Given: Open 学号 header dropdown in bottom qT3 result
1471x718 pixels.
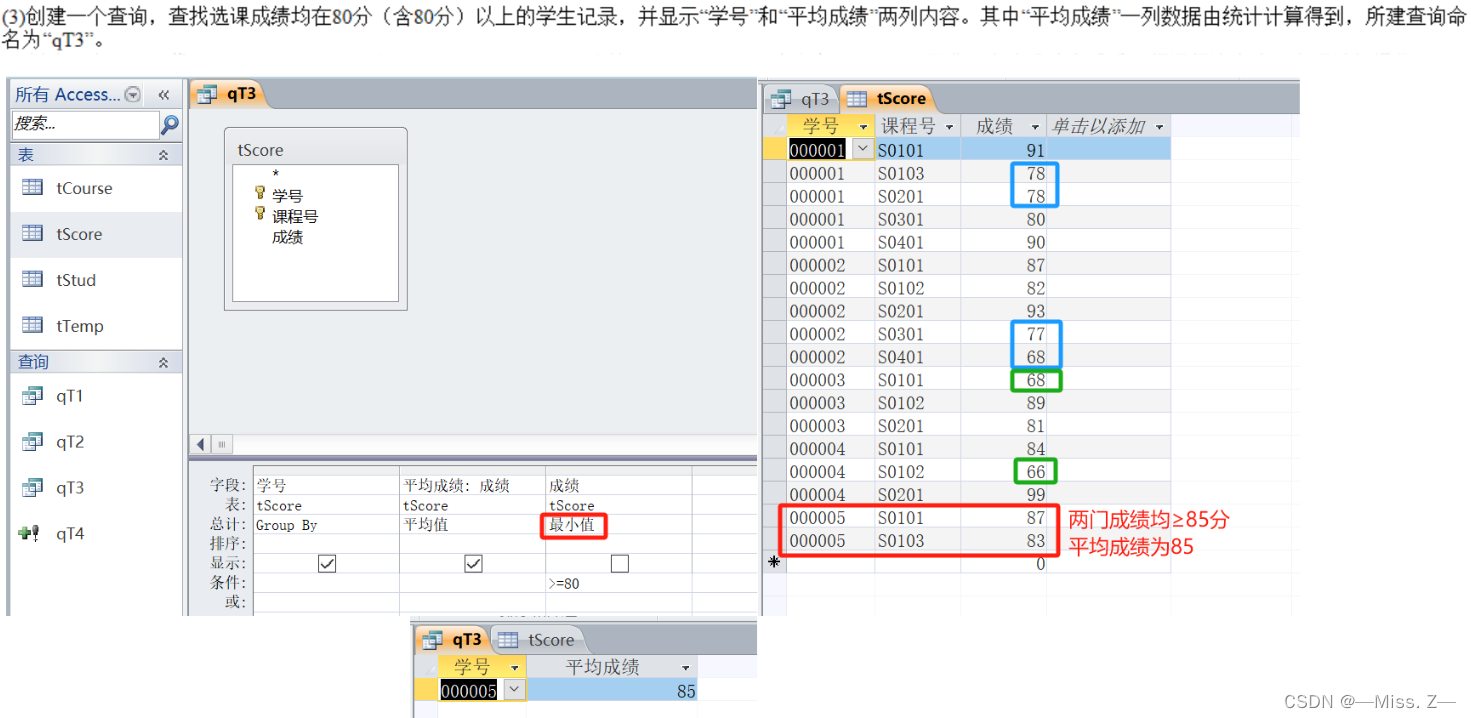Looking at the screenshot, I should 514,668.
